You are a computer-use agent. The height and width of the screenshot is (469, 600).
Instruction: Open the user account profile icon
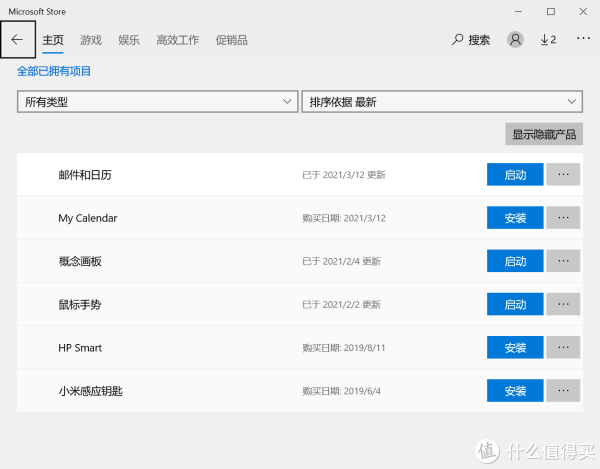(515, 39)
